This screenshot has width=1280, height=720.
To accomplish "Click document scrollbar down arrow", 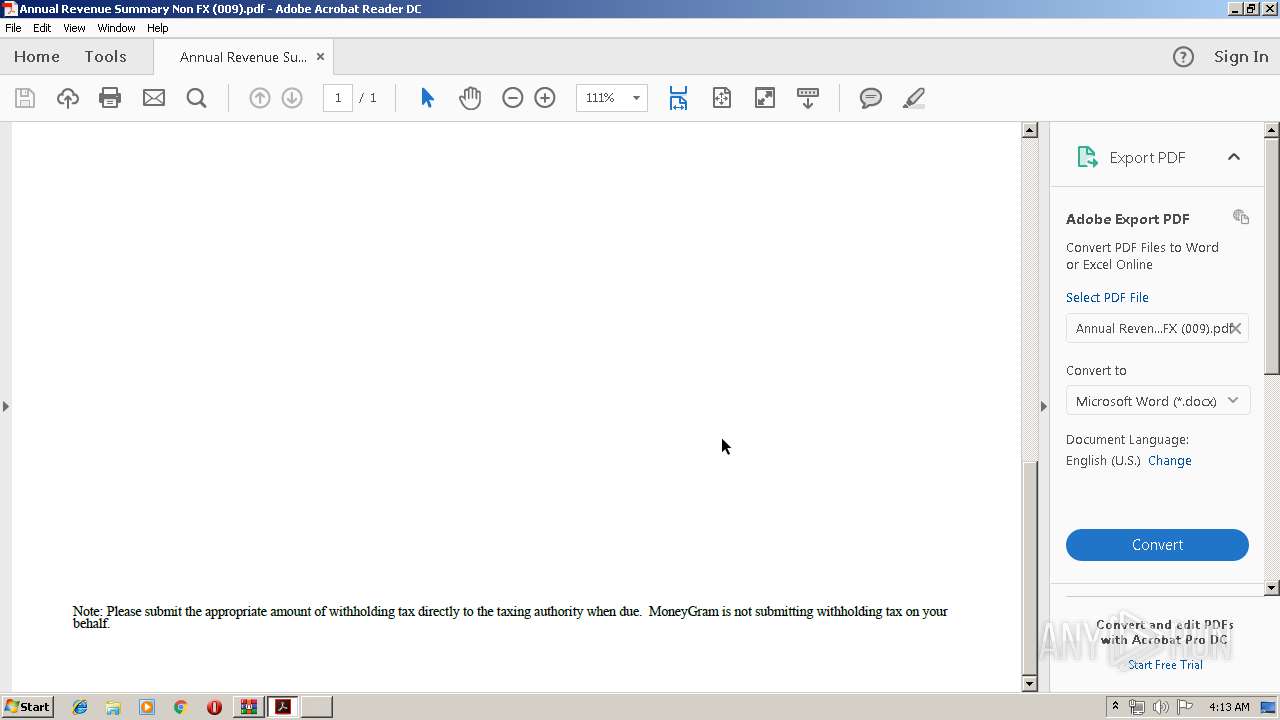I will [1029, 684].
